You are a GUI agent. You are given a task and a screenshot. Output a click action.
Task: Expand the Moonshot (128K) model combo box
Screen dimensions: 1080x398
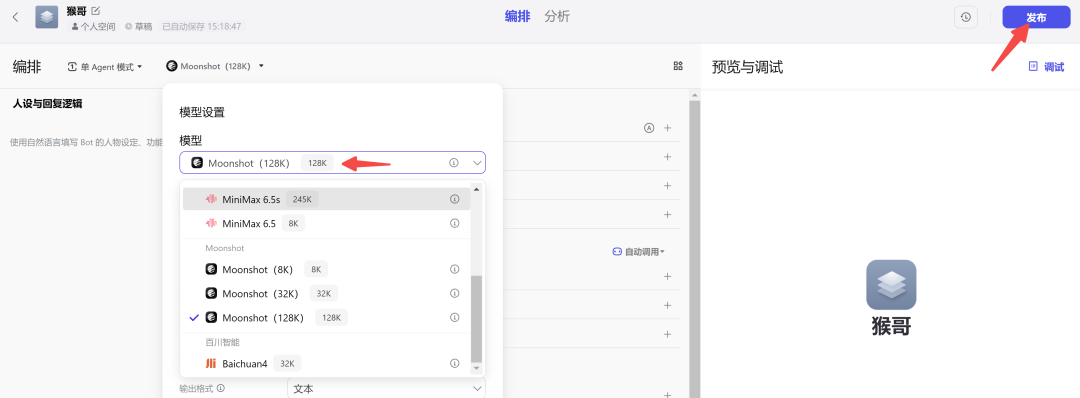coord(333,163)
